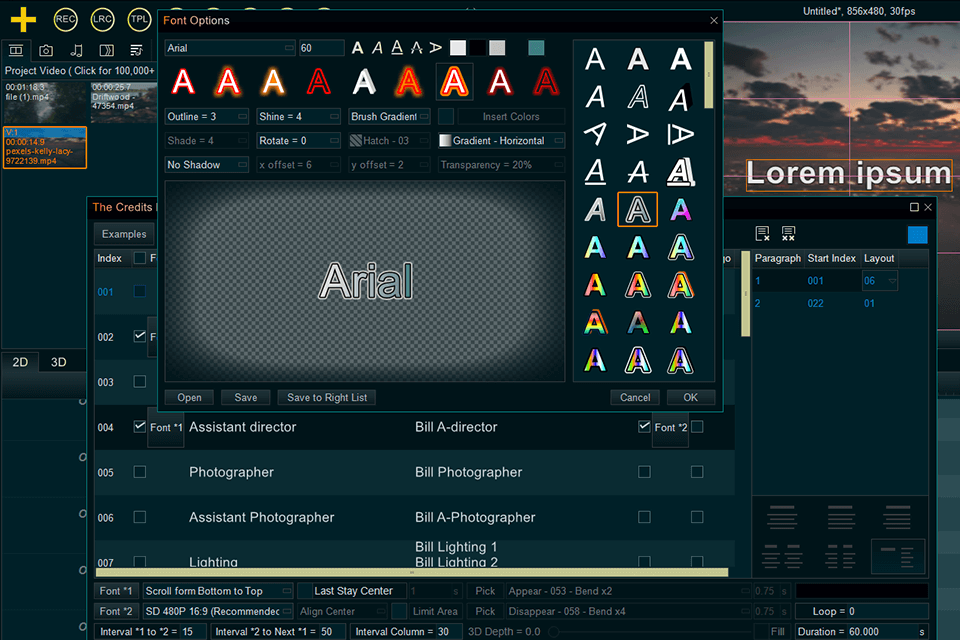The height and width of the screenshot is (640, 960).
Task: Open the Brush Gradient dropdown
Action: pos(389,116)
